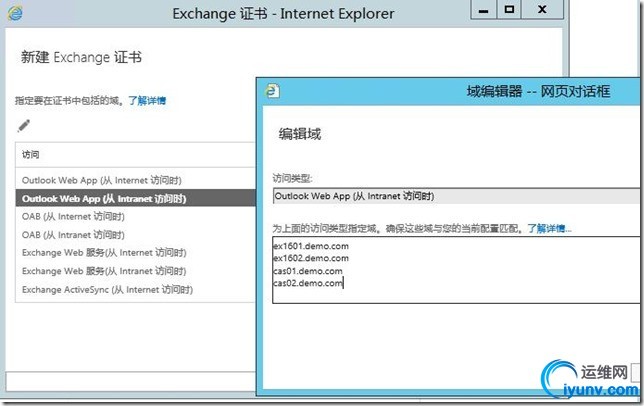This screenshot has width=644, height=406.
Task: Select Outlook Web App (从 Internet 访问时) row
Action: (136, 180)
